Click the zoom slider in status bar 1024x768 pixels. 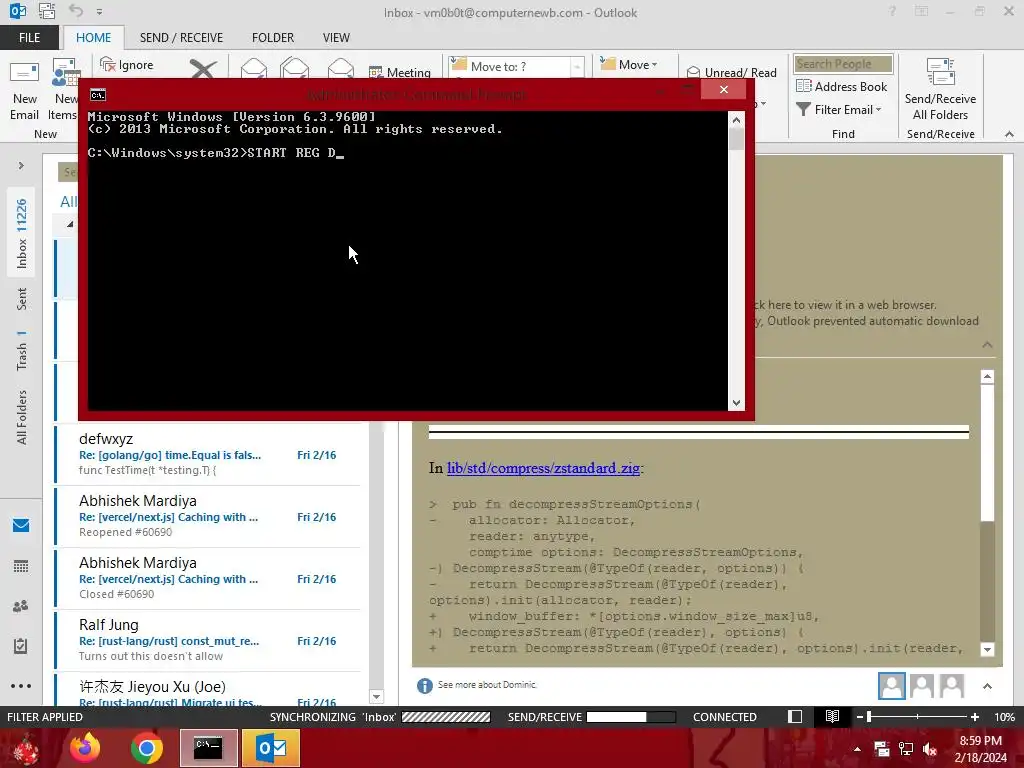[918, 716]
